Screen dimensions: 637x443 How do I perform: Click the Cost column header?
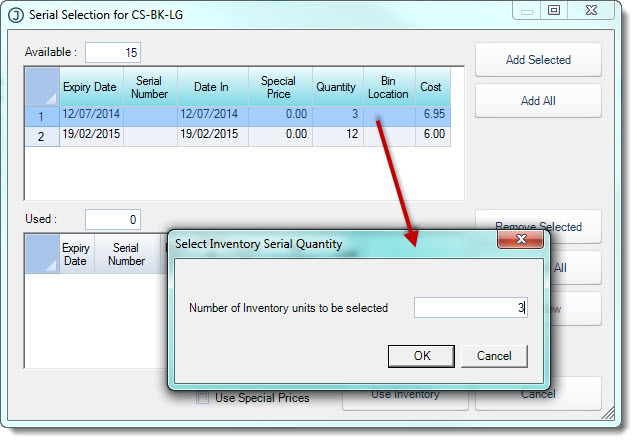(x=433, y=87)
